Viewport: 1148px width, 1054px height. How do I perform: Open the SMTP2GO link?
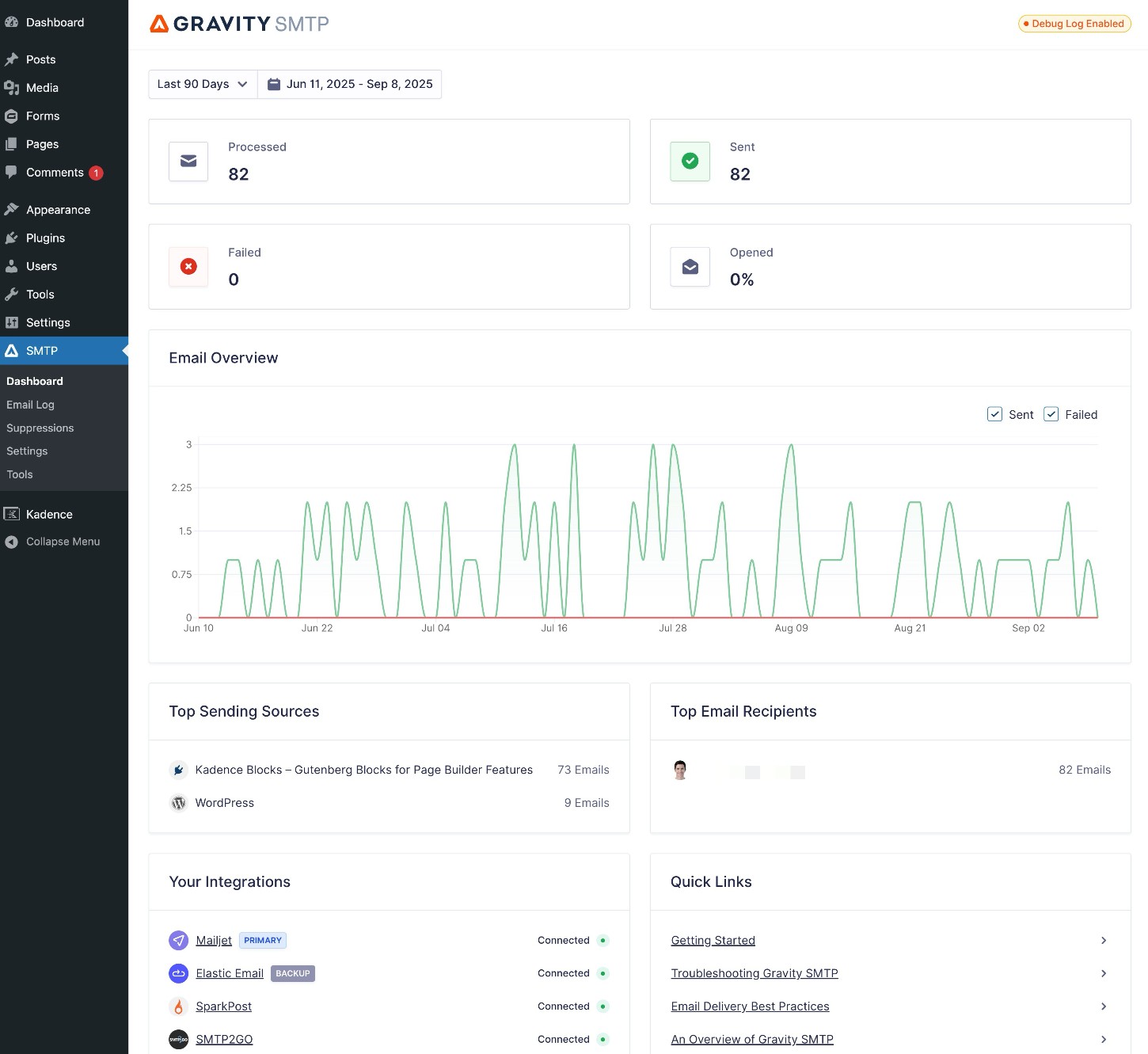click(x=224, y=1040)
